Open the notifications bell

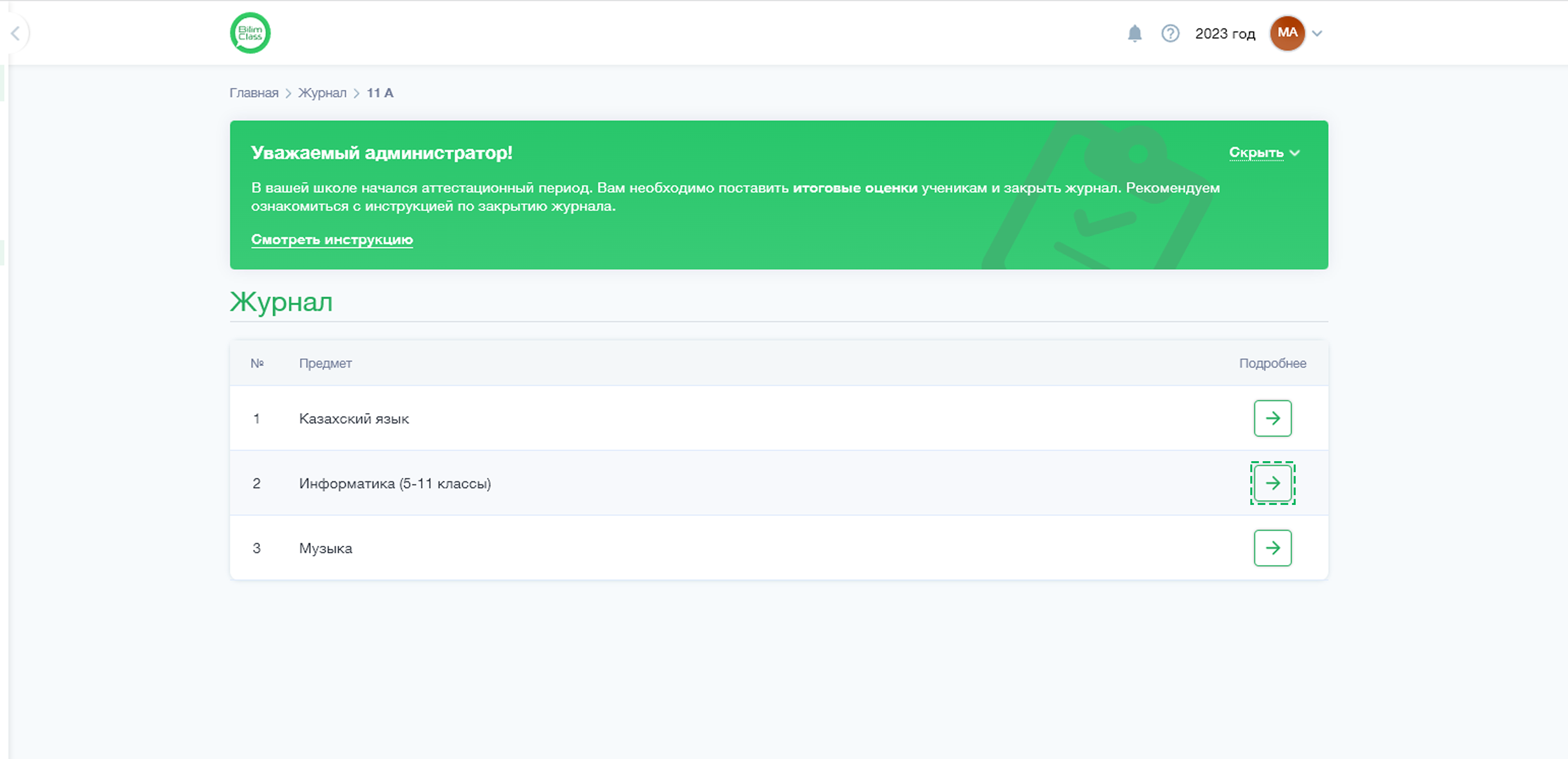point(1135,33)
